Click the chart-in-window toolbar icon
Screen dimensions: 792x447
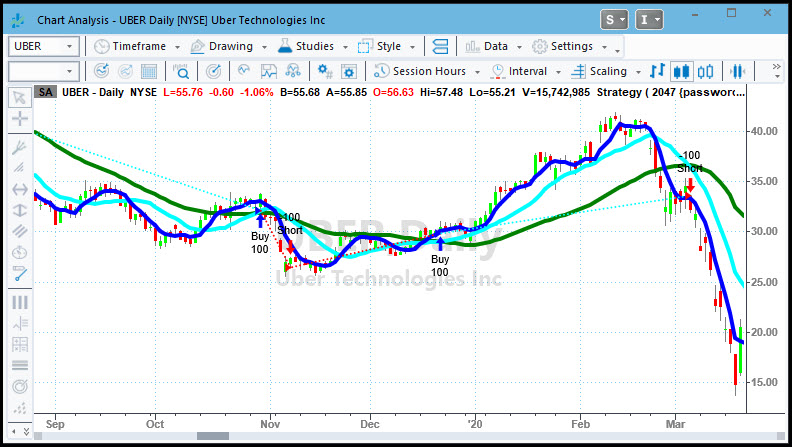click(x=269, y=71)
